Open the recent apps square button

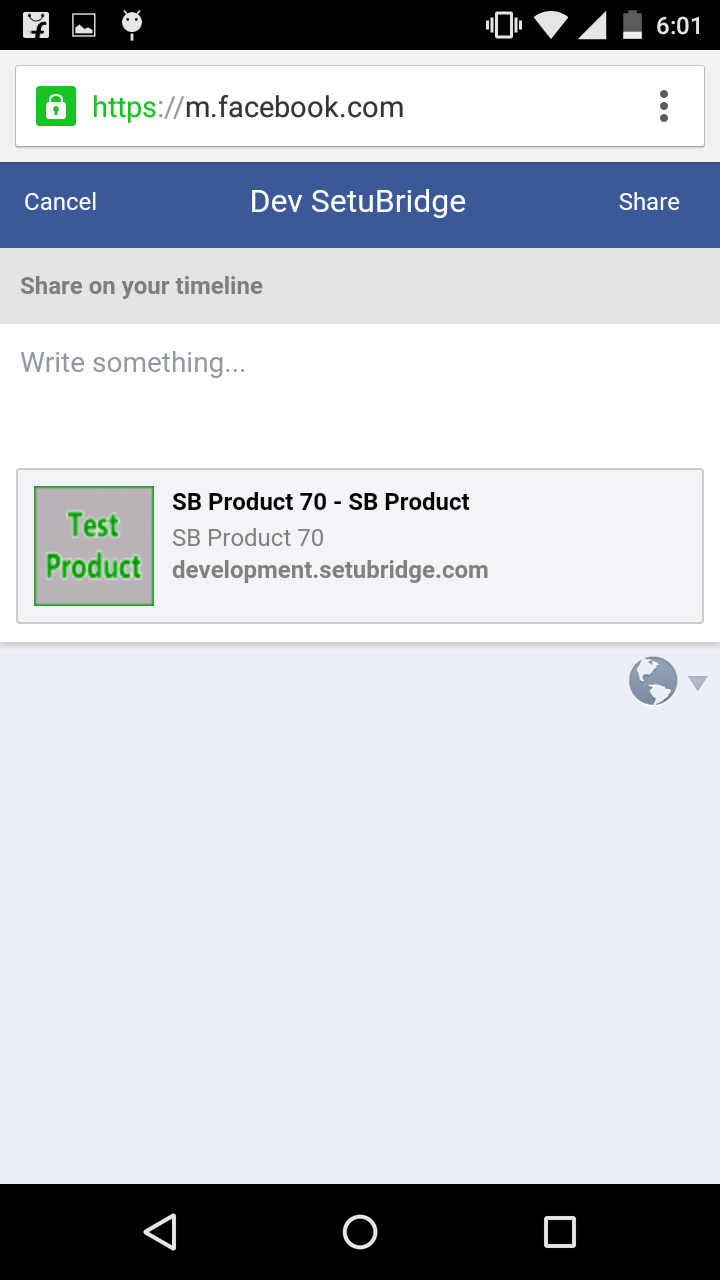(x=559, y=1231)
